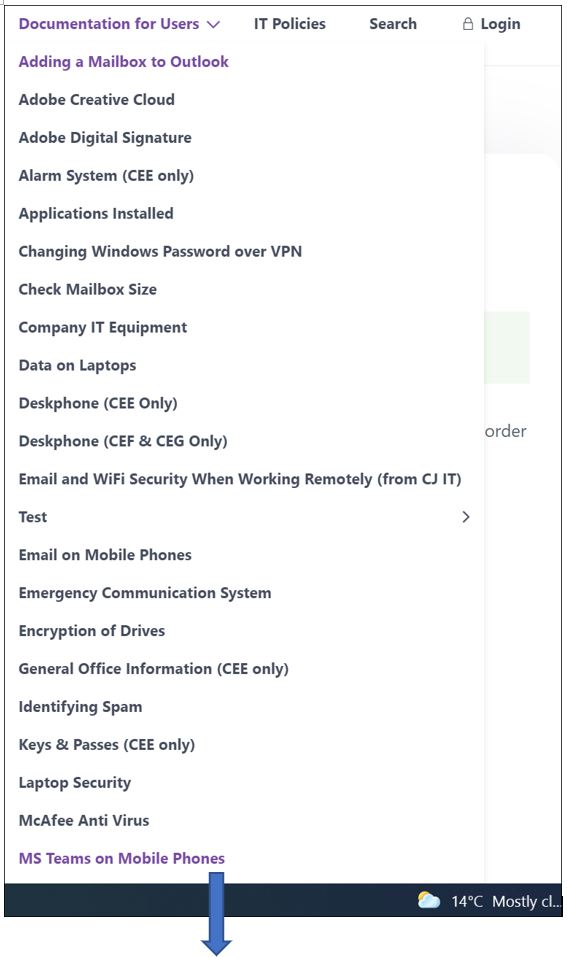This screenshot has height=958, width=567.
Task: Open Adobe Digital Signature page
Action: pyautogui.click(x=105, y=137)
